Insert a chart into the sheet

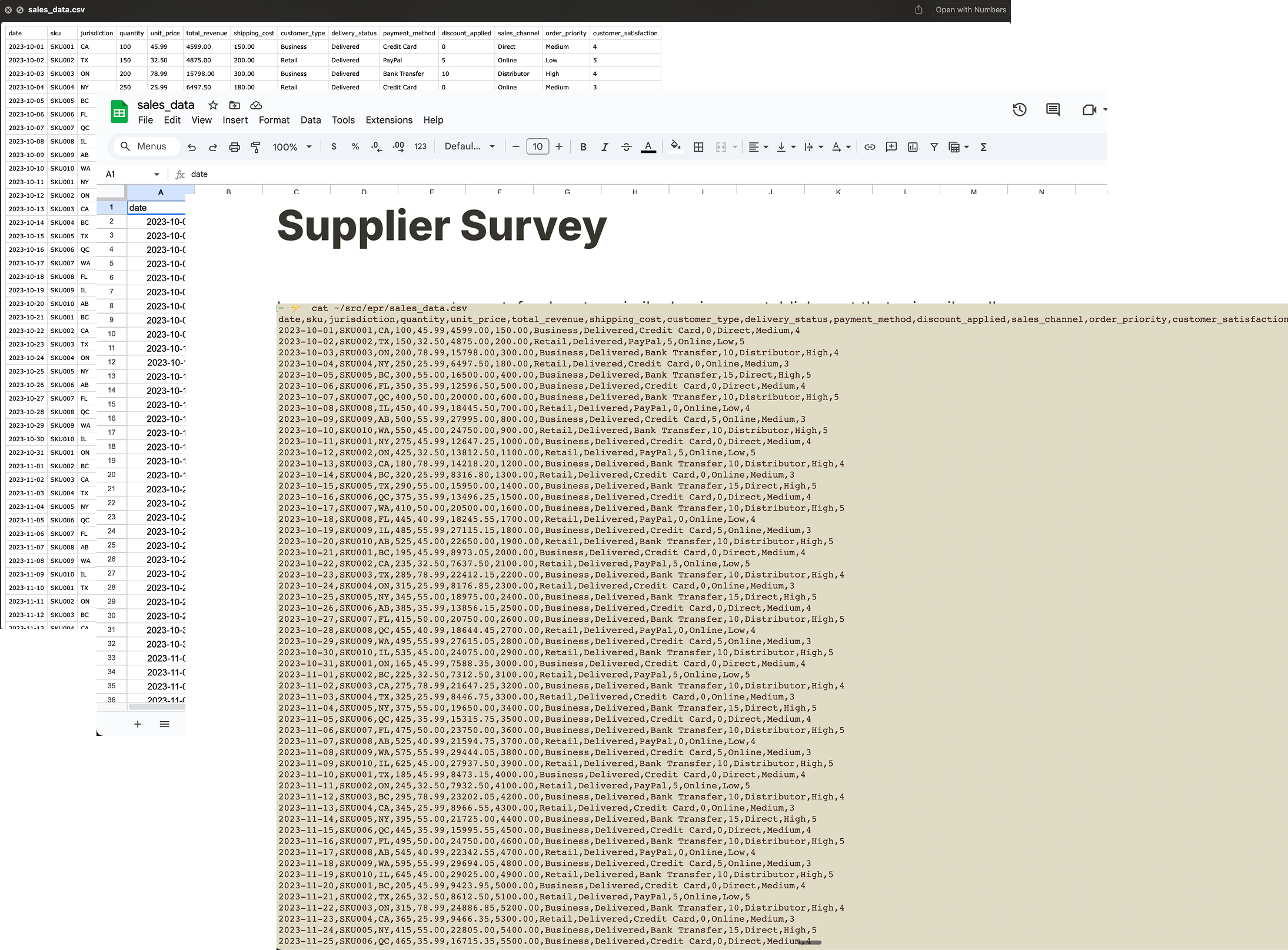tap(913, 146)
